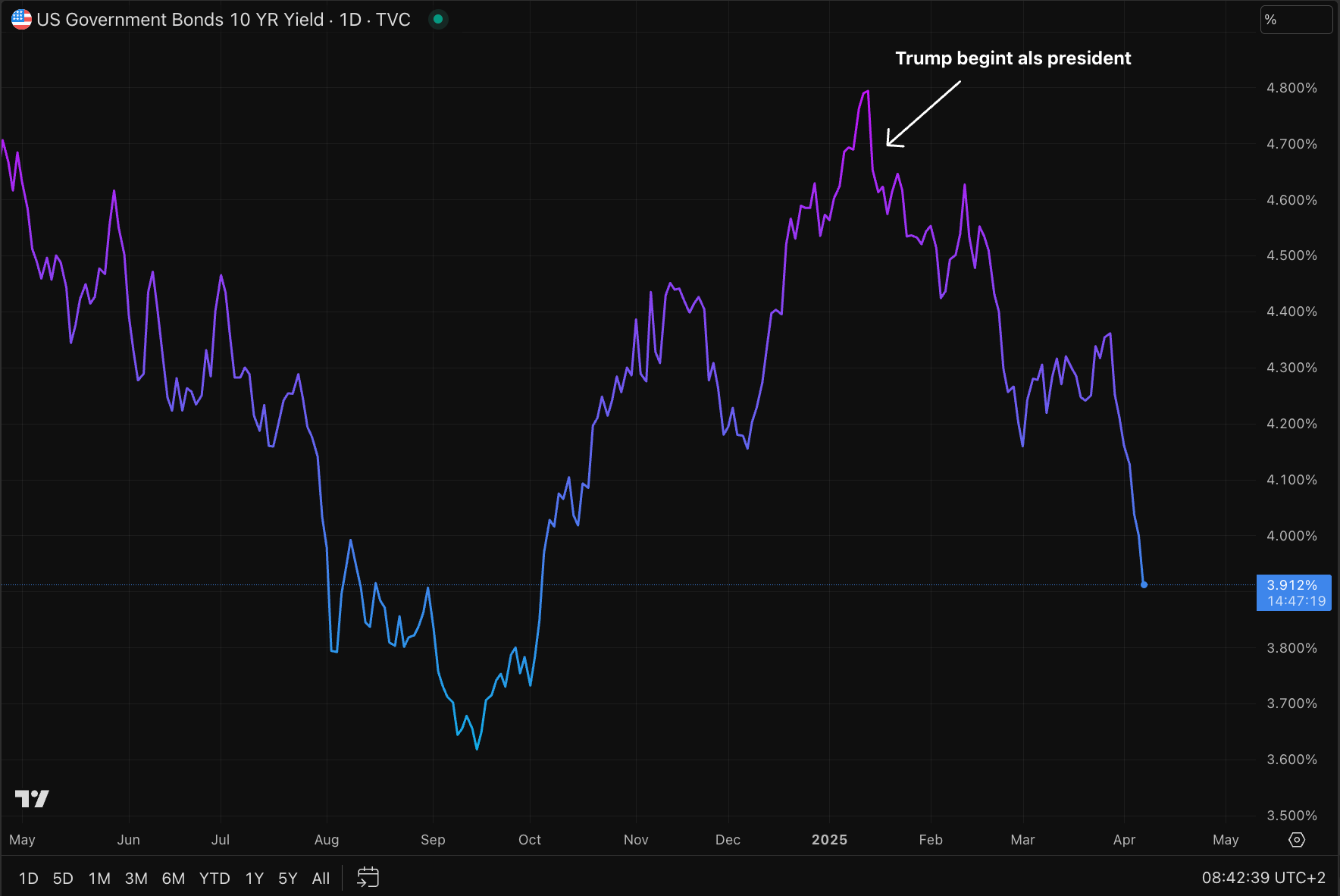Click the Dec label on time axis
The height and width of the screenshot is (896, 1340).
point(728,840)
